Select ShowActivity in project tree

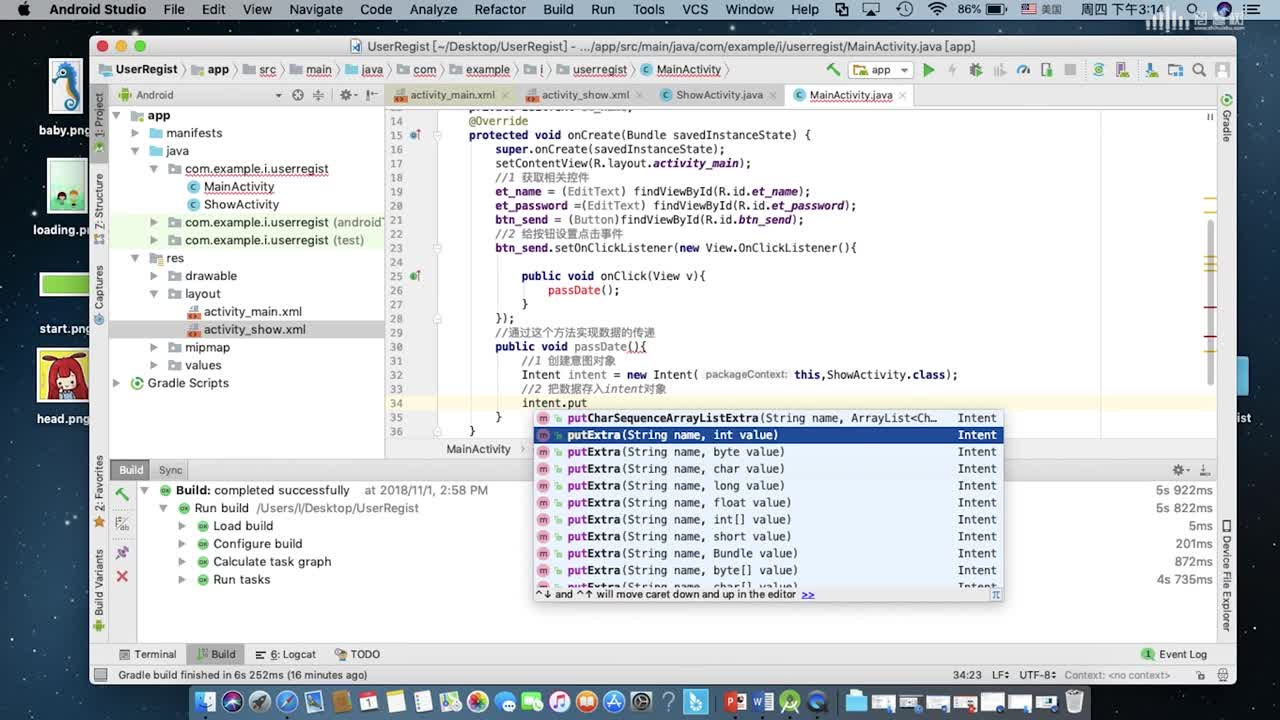(241, 204)
